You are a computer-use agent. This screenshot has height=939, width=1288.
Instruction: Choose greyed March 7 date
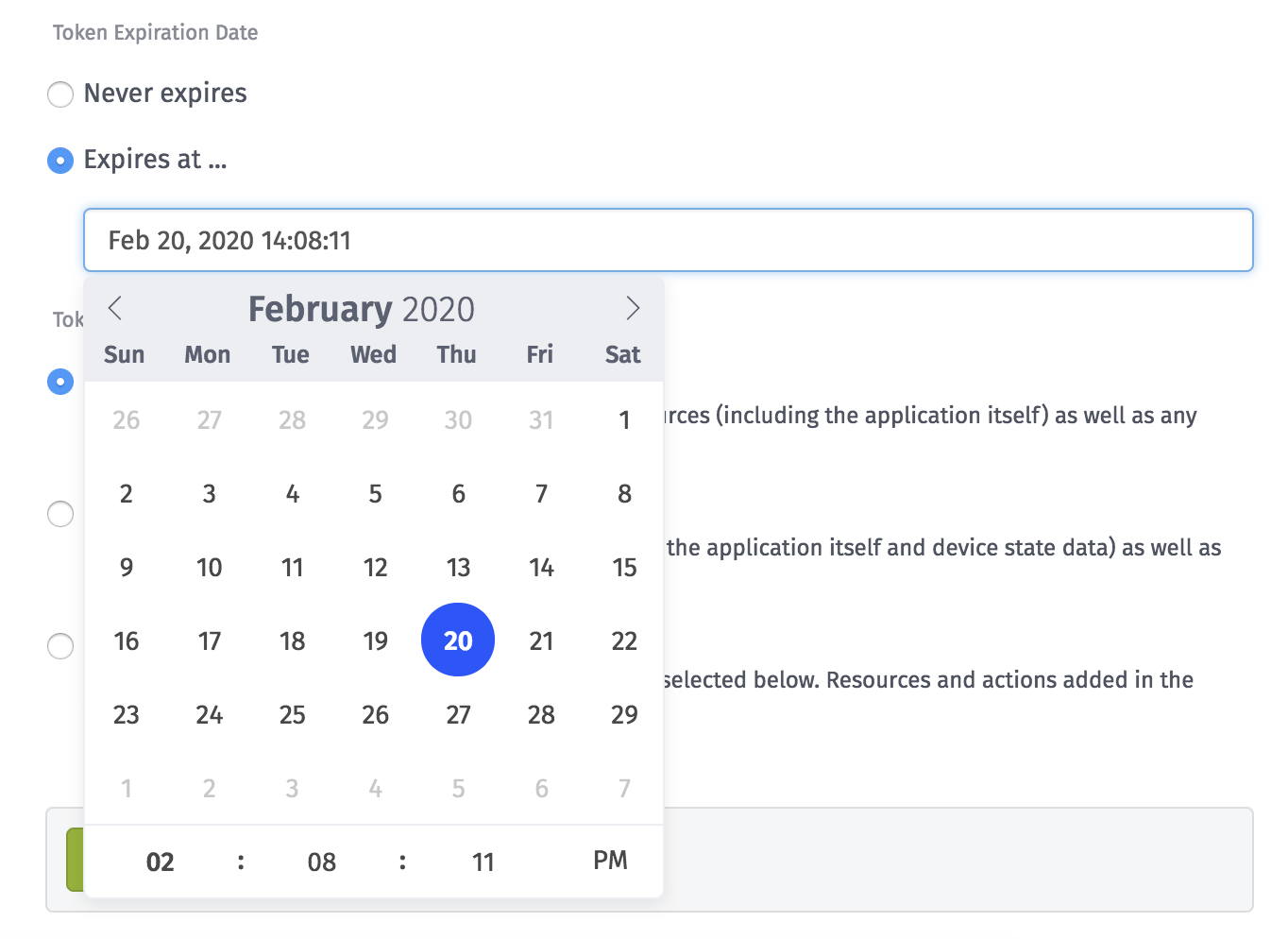click(x=624, y=788)
